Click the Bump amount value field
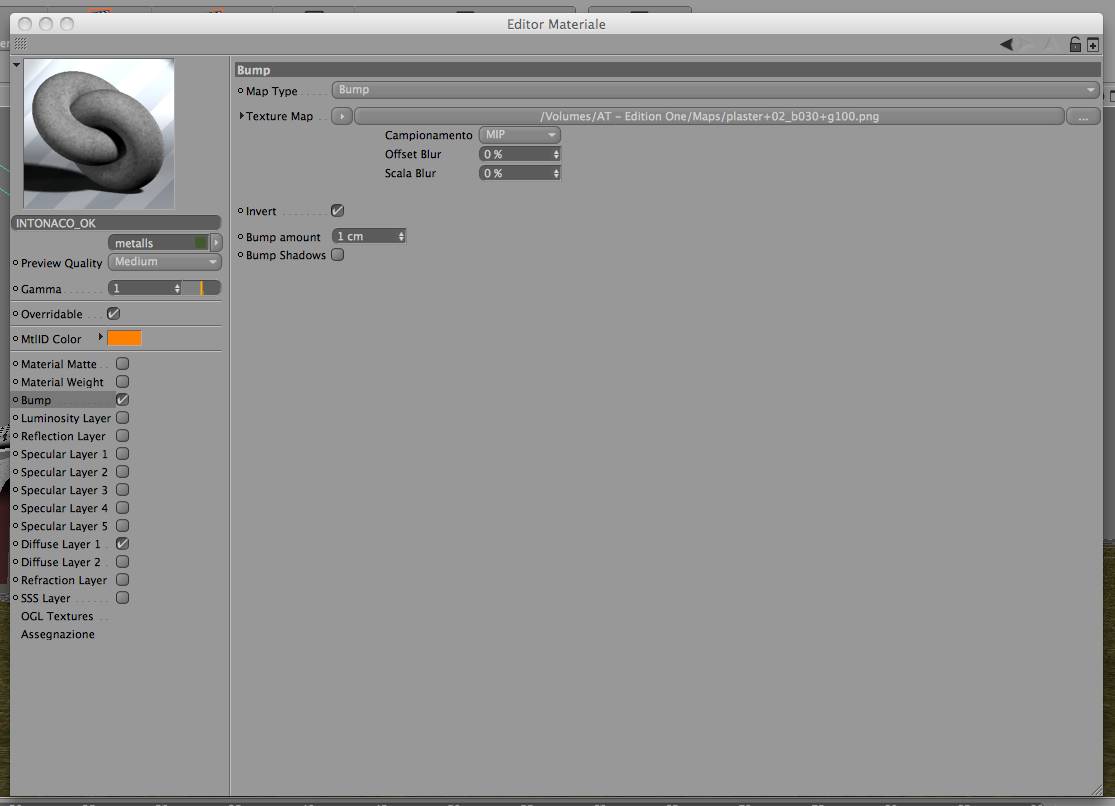The height and width of the screenshot is (806, 1115). click(x=368, y=236)
